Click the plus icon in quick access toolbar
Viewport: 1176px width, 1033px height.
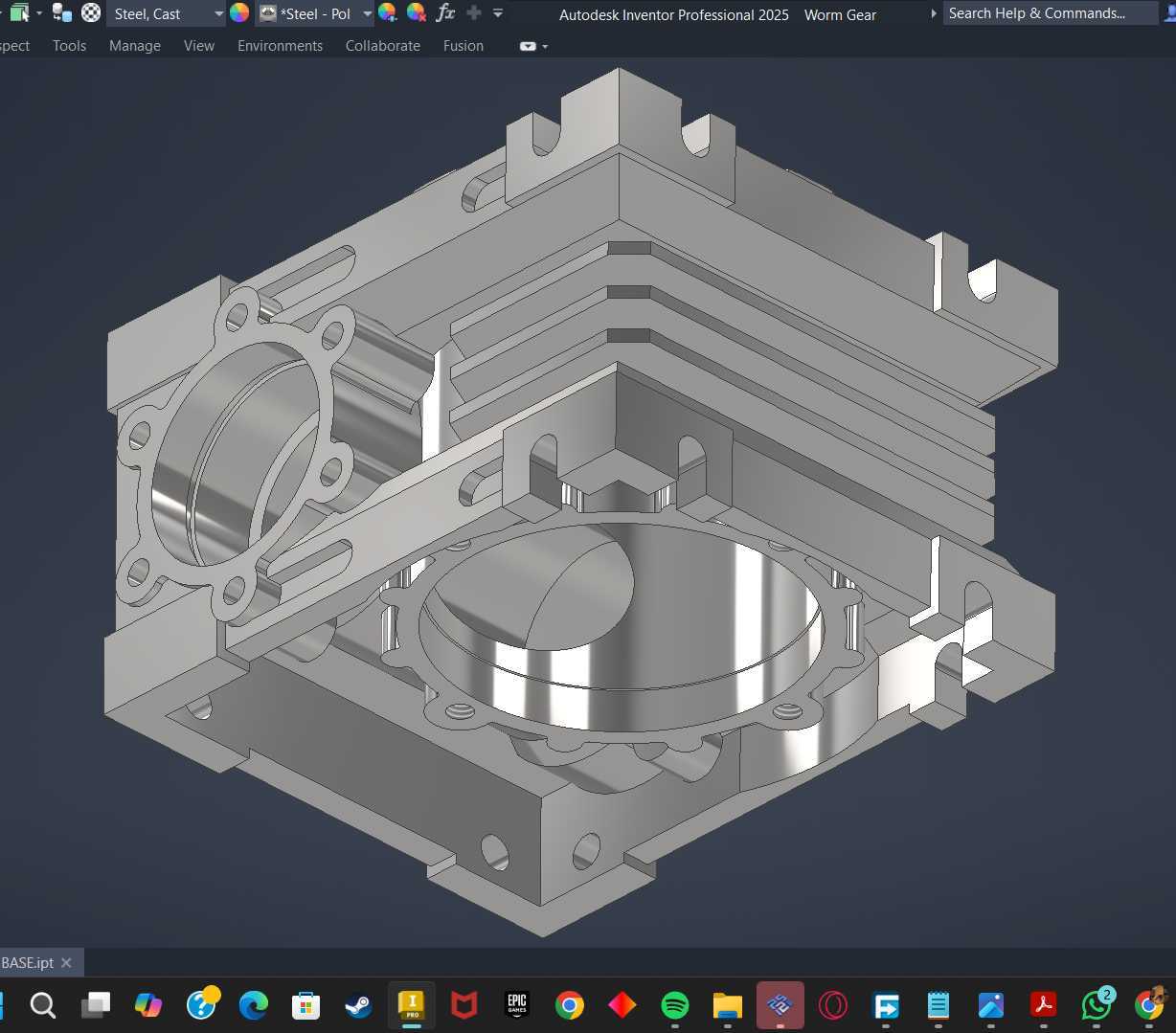[x=473, y=13]
